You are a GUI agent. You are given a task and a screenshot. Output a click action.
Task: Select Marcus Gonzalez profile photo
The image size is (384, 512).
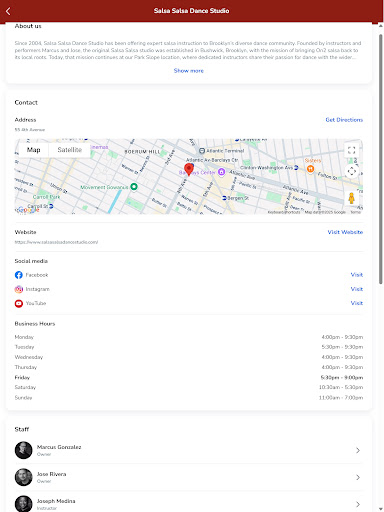pyautogui.click(x=23, y=450)
